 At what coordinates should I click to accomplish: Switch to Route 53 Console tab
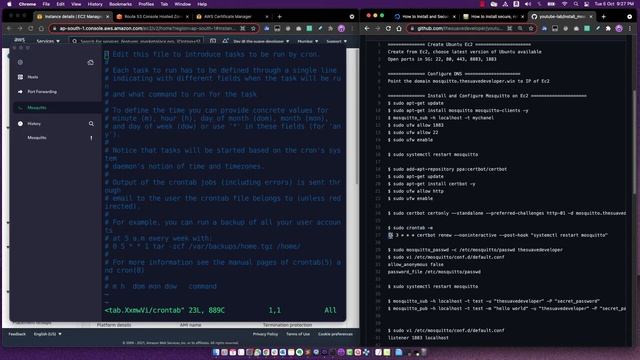tap(153, 17)
